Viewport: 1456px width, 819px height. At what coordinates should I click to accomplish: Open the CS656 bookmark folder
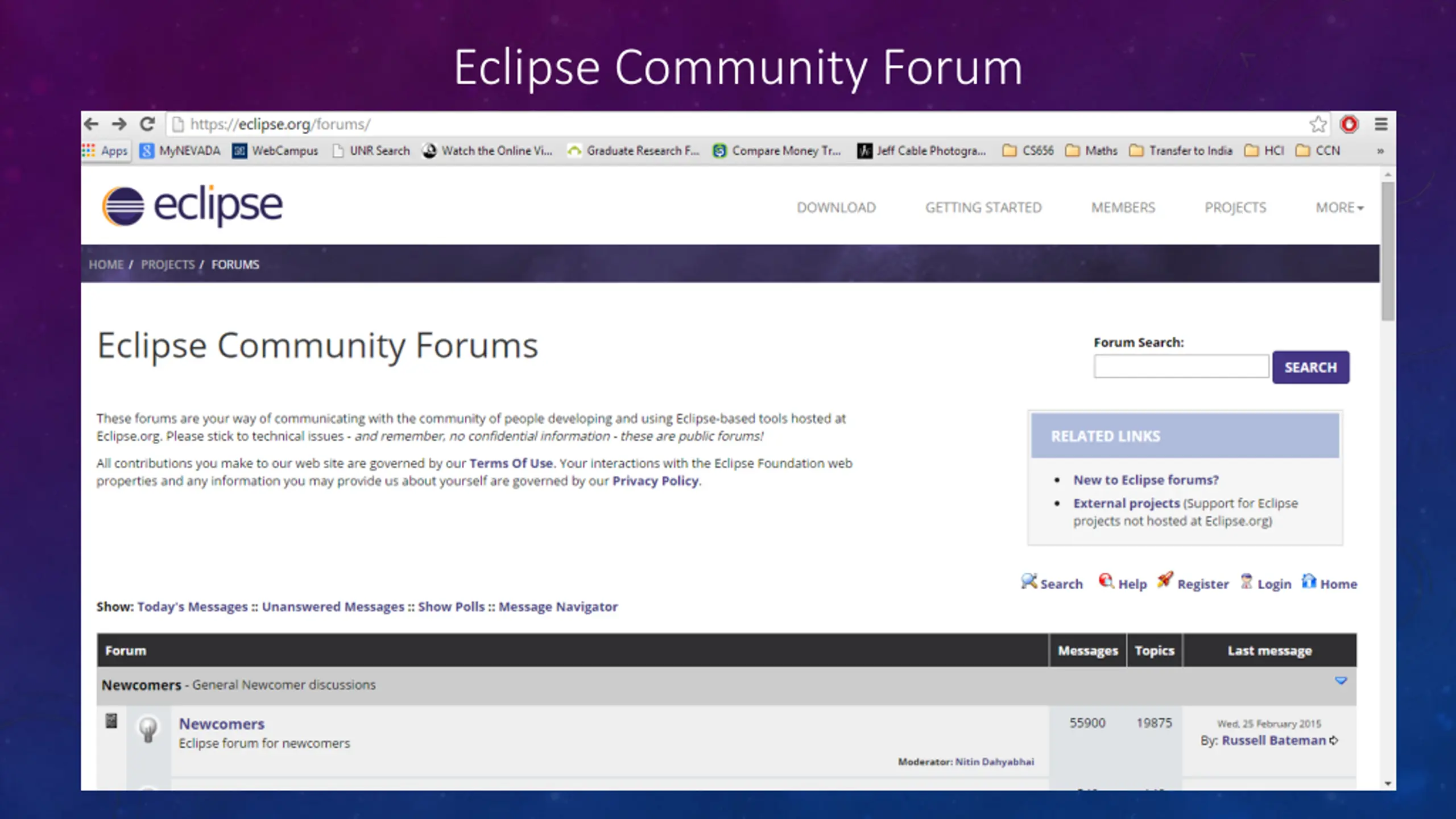[1028, 151]
